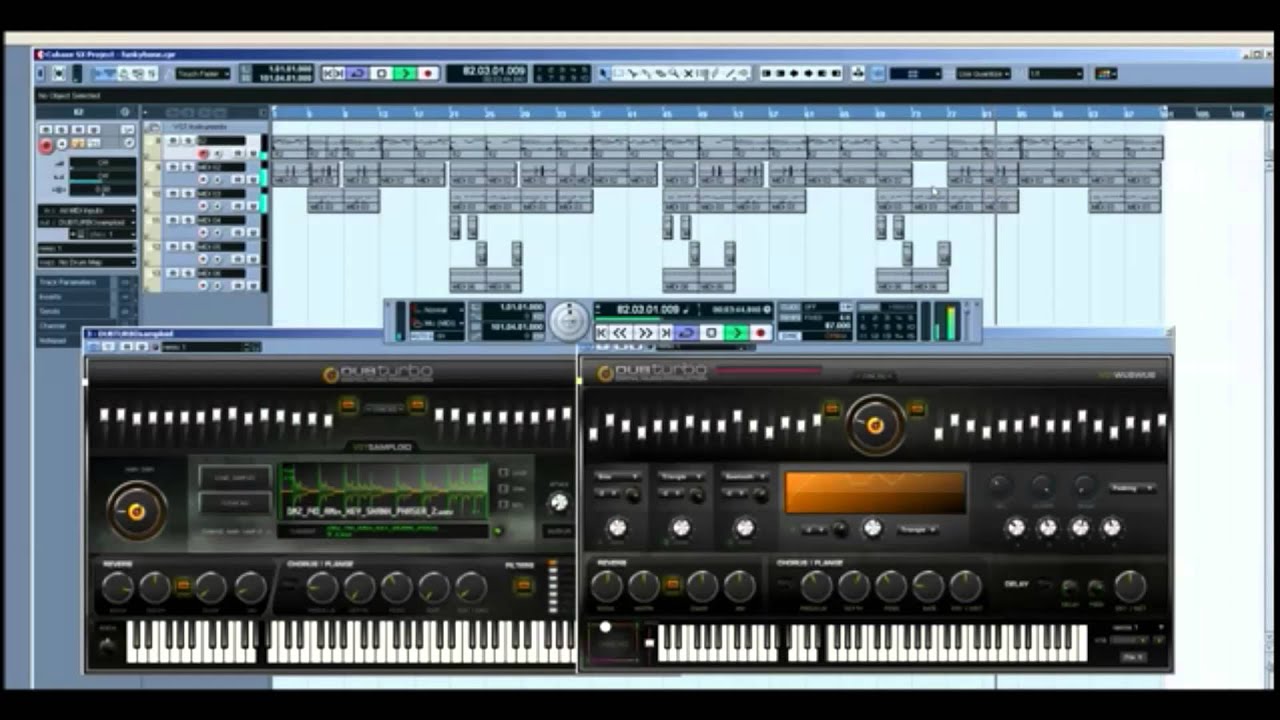Go to project start in transport panel
This screenshot has width=1280, height=720.
coord(602,332)
